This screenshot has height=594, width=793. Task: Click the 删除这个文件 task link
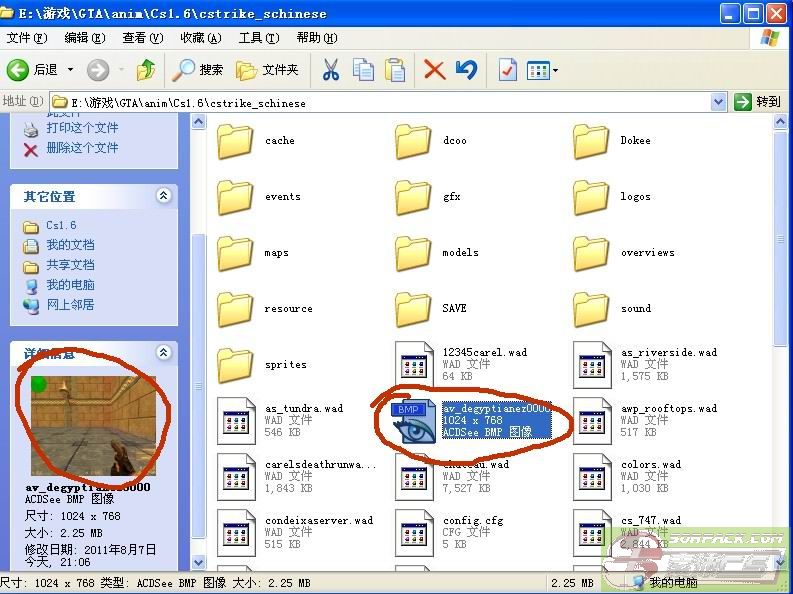pos(81,148)
